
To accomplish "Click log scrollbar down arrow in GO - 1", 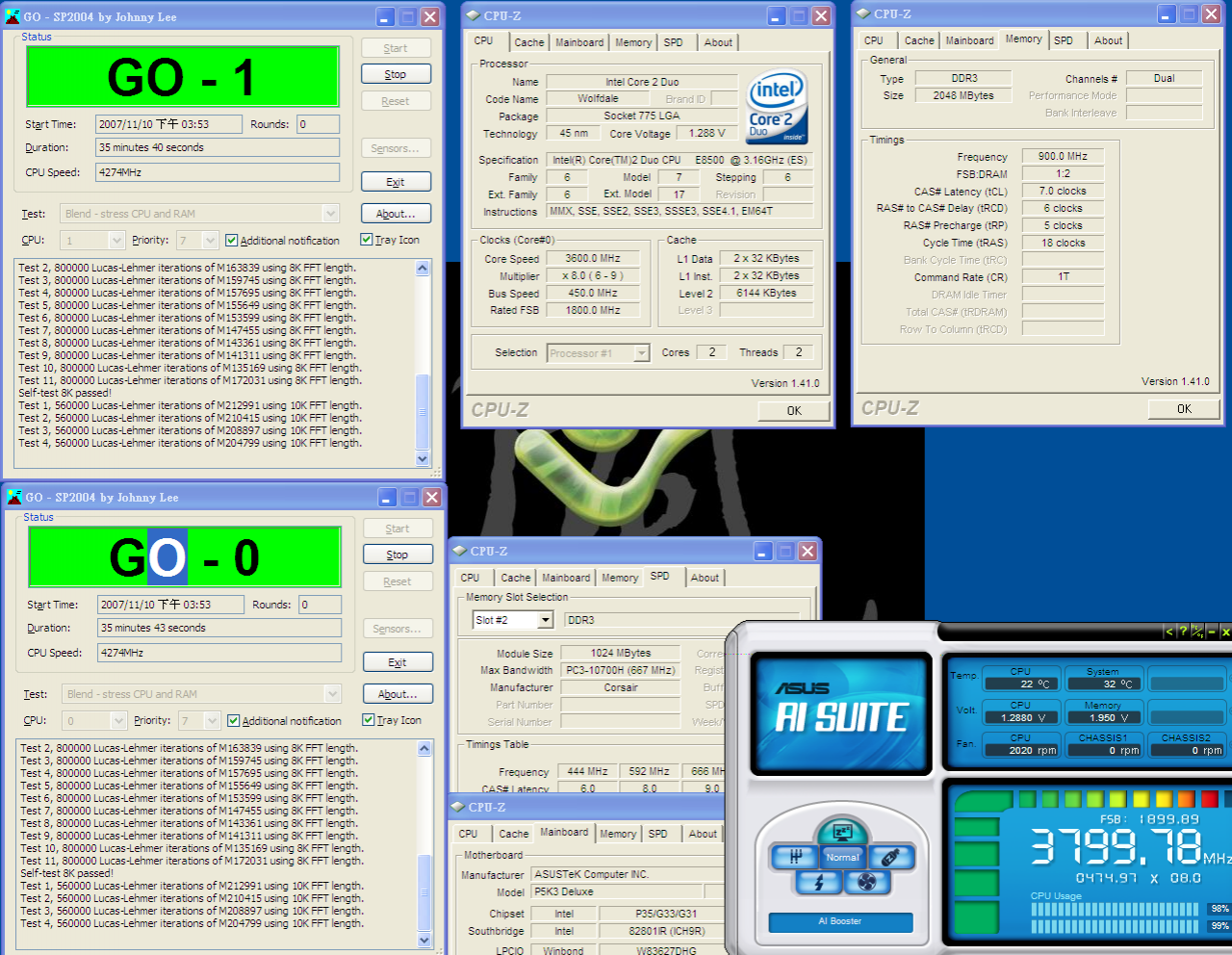I will click(x=423, y=459).
